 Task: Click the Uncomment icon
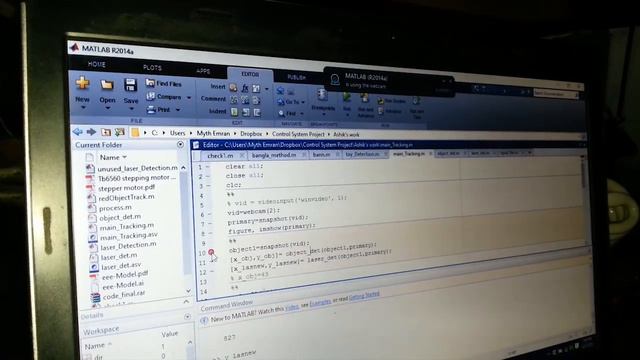[245, 100]
